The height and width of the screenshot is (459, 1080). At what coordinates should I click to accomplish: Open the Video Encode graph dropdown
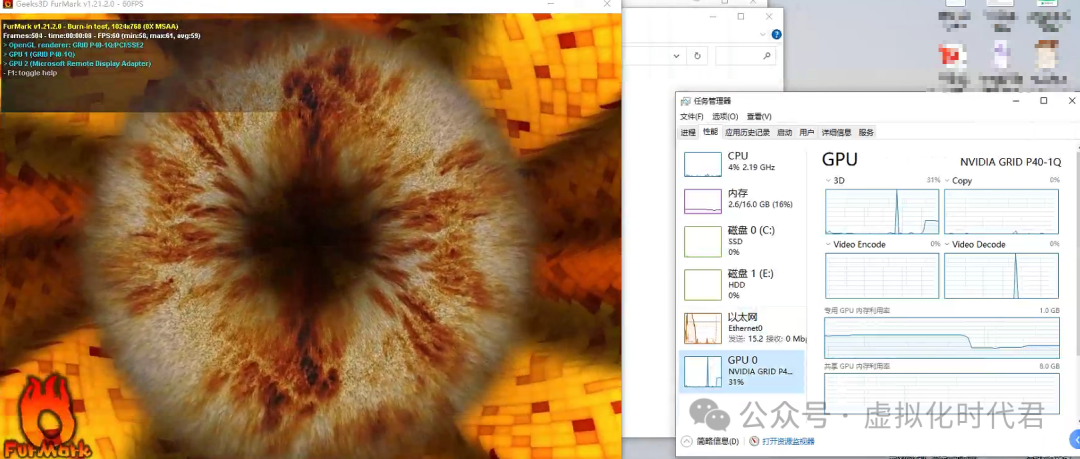[x=829, y=244]
